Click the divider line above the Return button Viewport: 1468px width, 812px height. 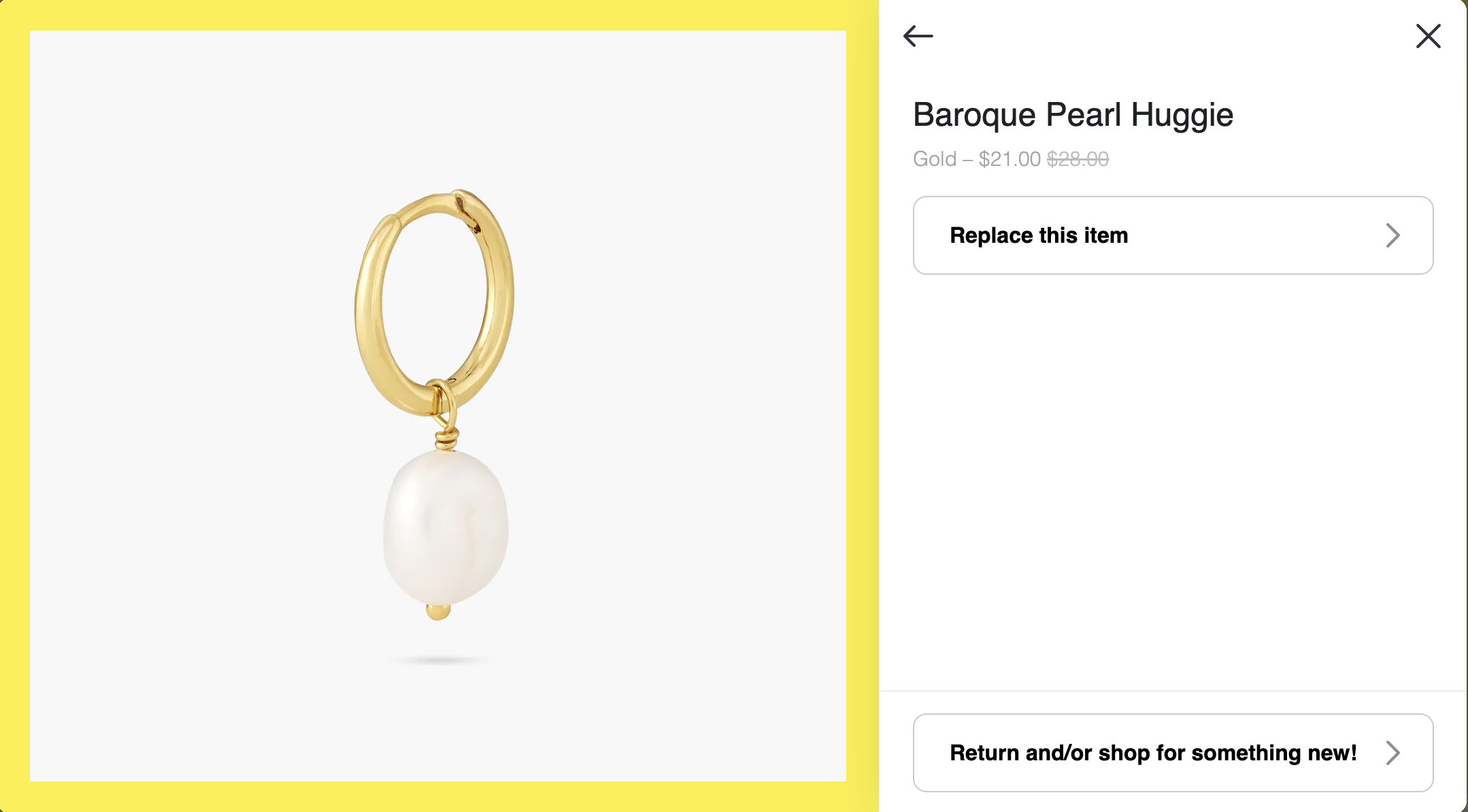pos(1173,691)
